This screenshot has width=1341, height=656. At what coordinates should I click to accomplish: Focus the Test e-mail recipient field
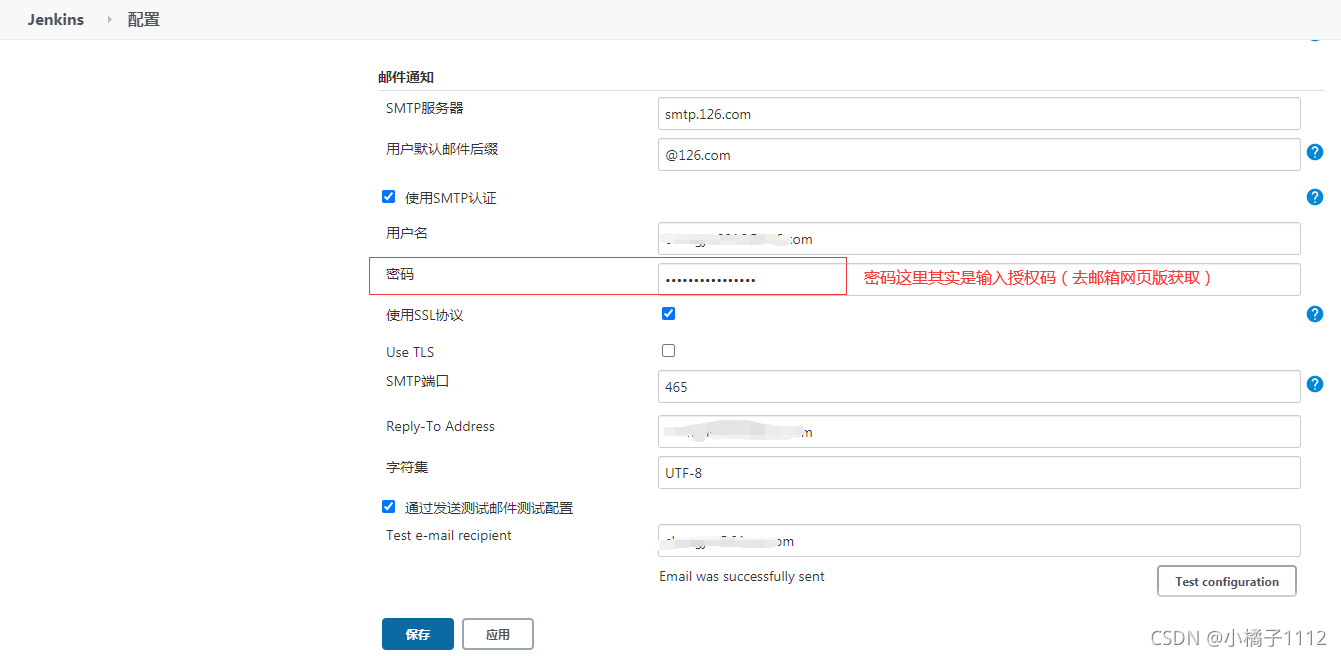tap(979, 541)
